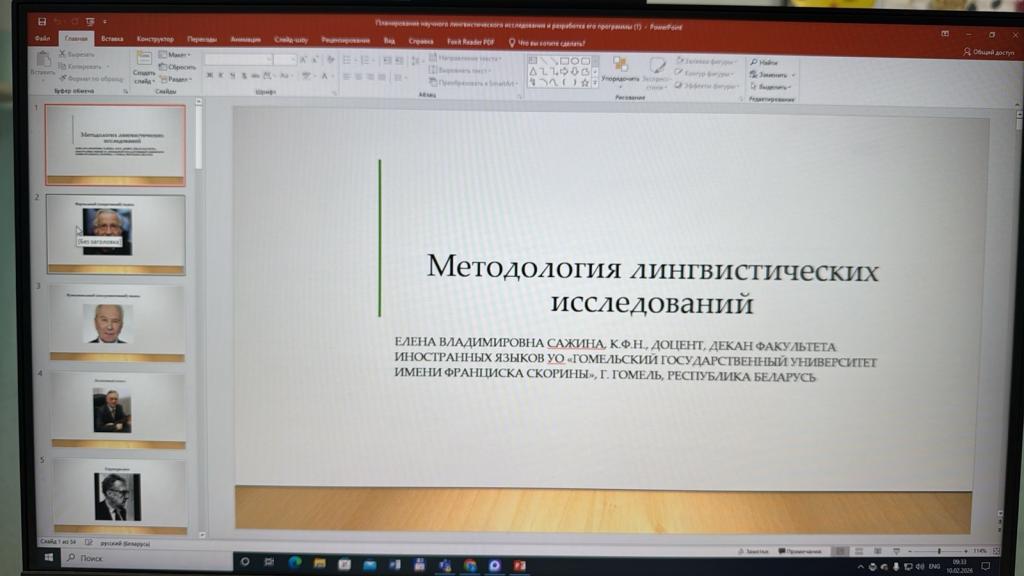Expand the Section (Раздел) dropdown
This screenshot has height=576, width=1024.
click(x=177, y=79)
